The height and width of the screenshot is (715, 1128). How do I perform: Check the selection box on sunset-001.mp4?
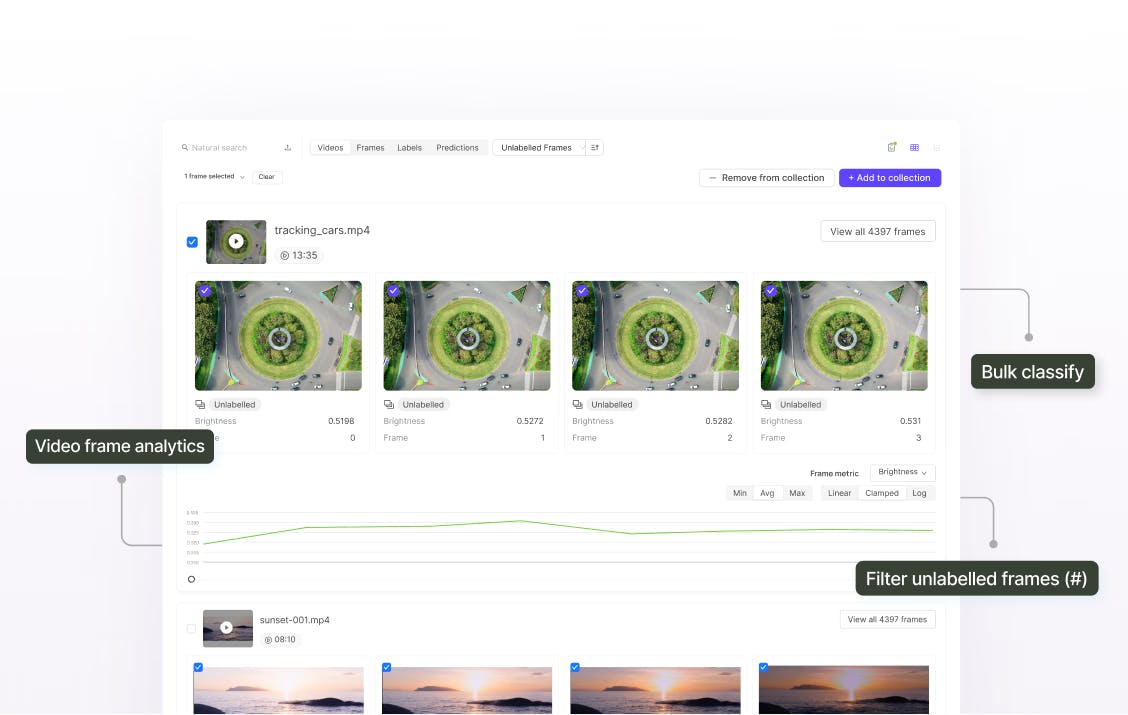[191, 628]
